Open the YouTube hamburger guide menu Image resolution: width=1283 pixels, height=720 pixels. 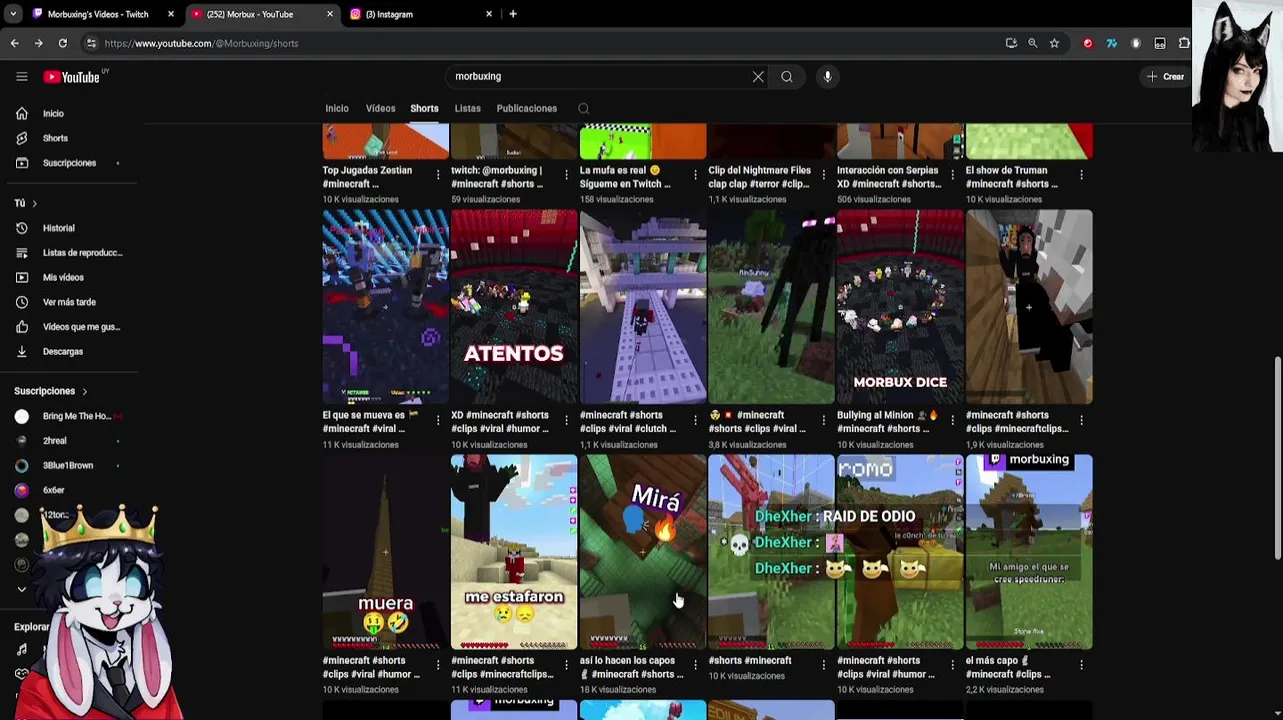coord(21,76)
